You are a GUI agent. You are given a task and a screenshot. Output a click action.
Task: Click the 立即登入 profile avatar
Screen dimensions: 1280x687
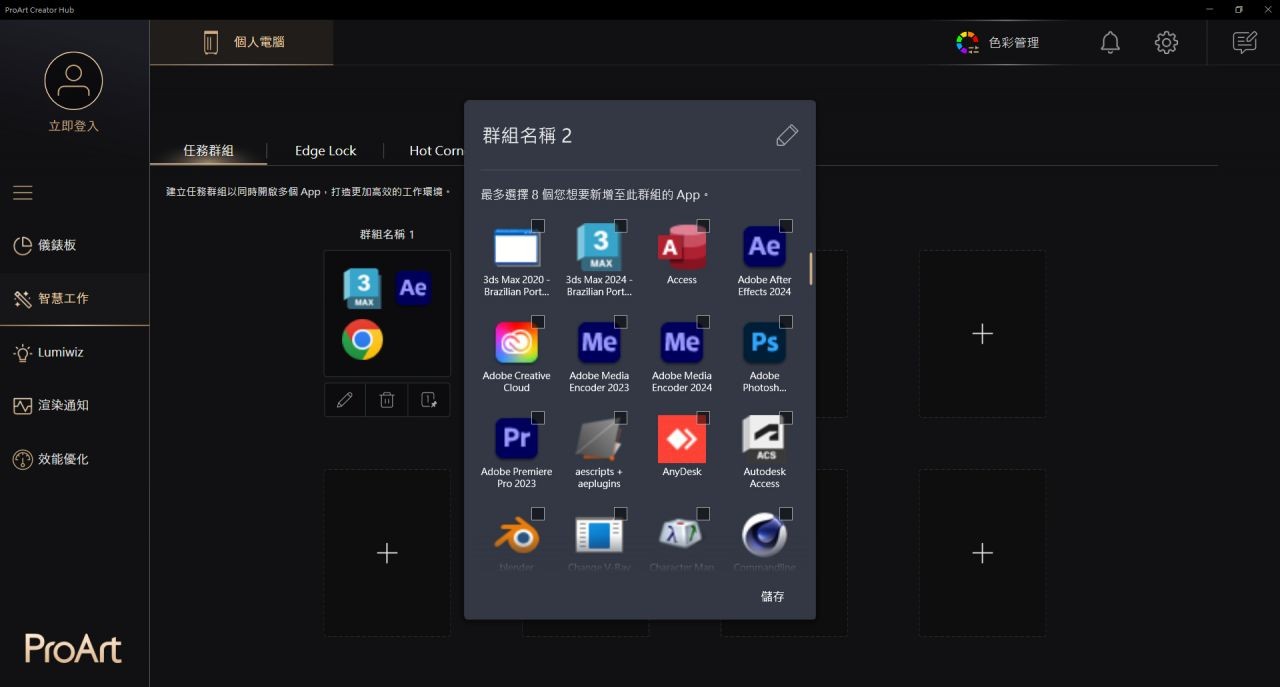[74, 82]
